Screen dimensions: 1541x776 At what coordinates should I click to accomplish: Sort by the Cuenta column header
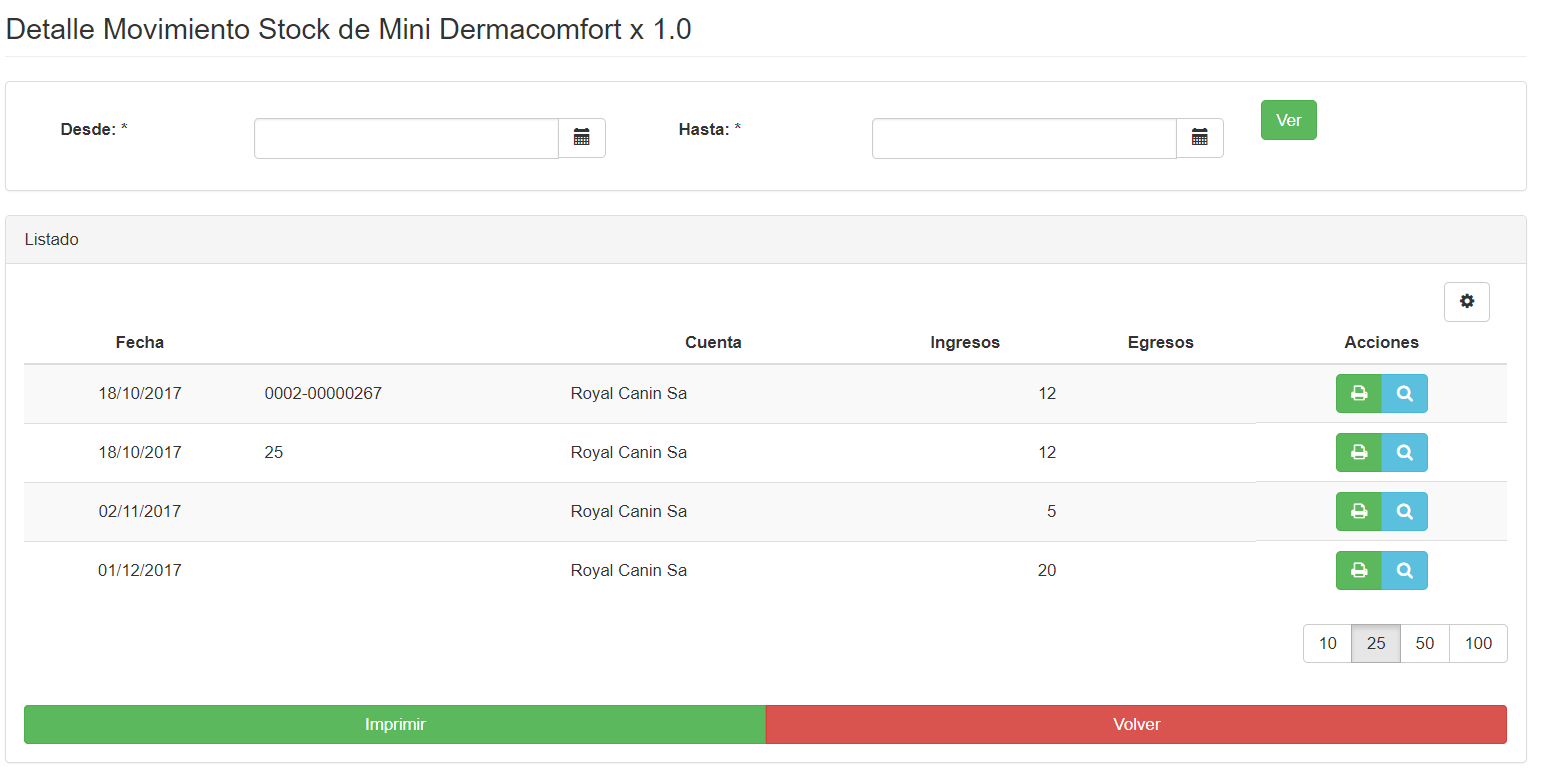(713, 342)
